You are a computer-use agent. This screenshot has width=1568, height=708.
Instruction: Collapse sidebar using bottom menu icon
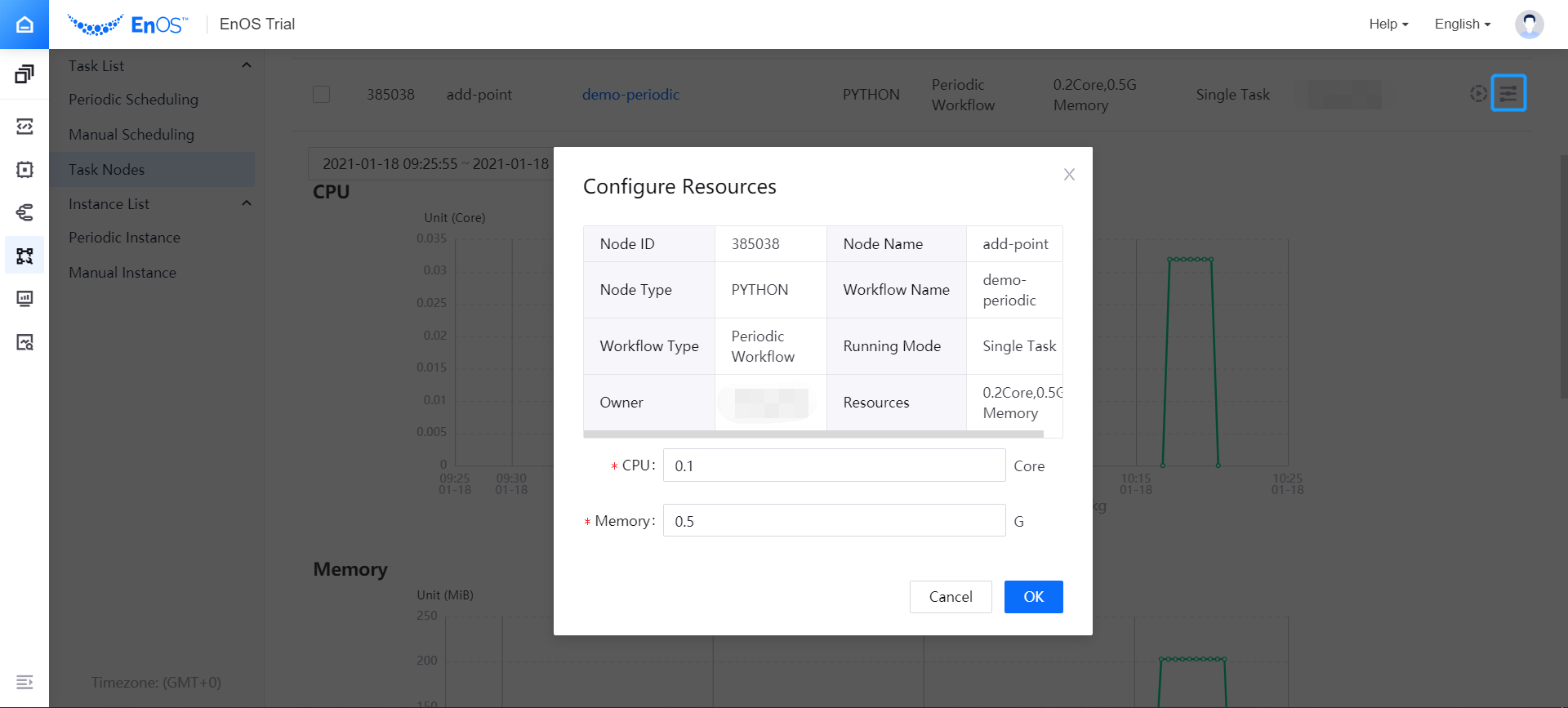click(24, 682)
